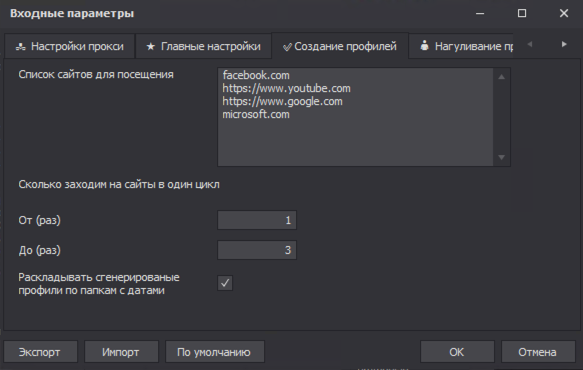The image size is (583, 370).
Task: Reset settings with По умолчанию button
Action: [215, 352]
